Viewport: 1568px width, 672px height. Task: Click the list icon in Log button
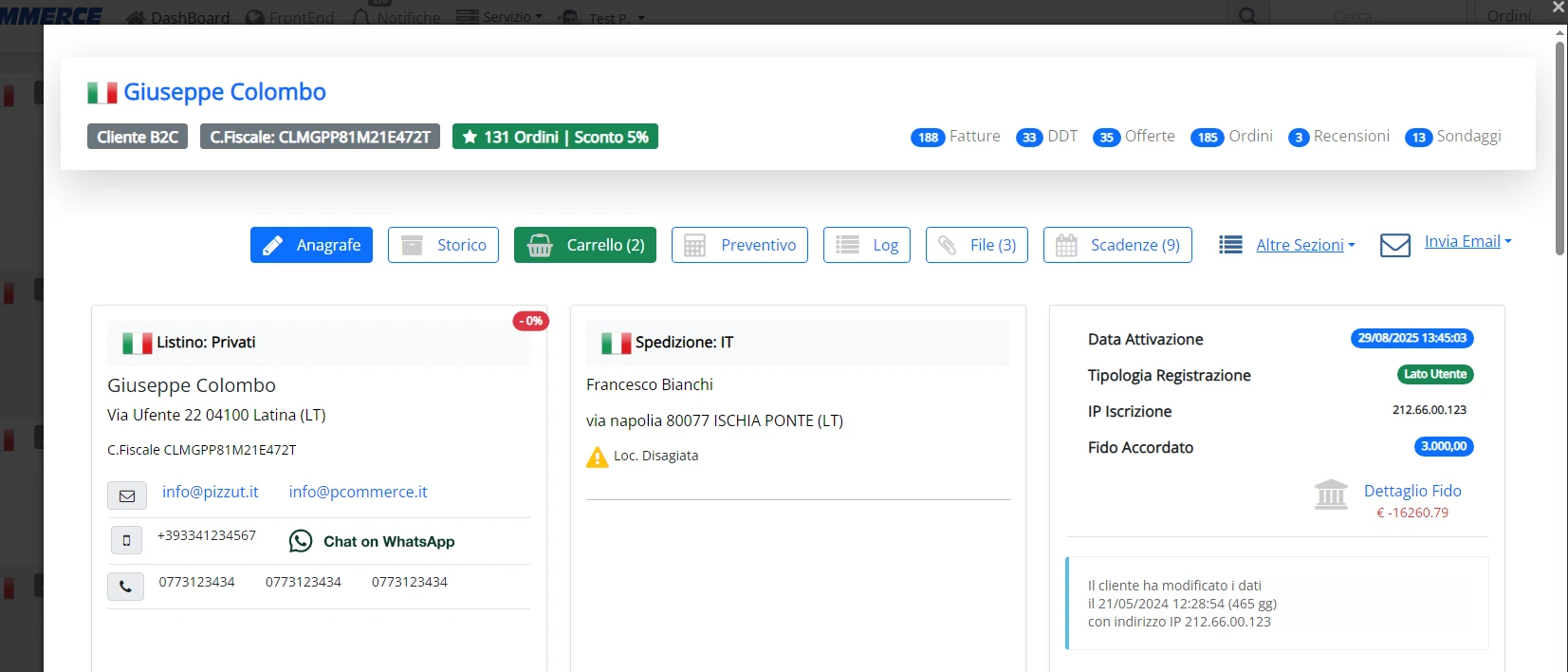pos(847,245)
